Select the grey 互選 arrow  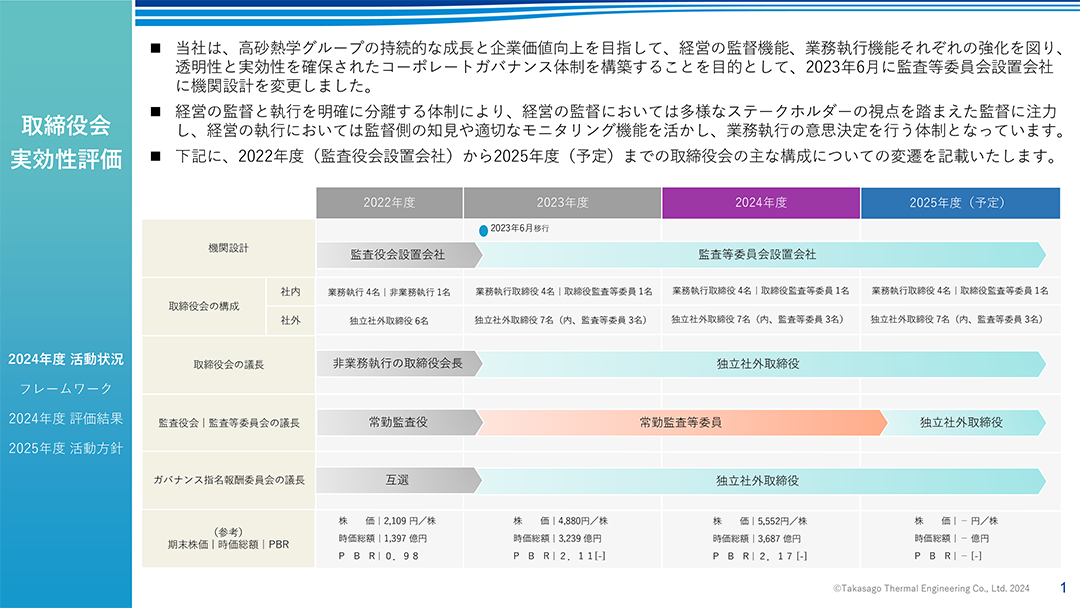[x=397, y=481]
